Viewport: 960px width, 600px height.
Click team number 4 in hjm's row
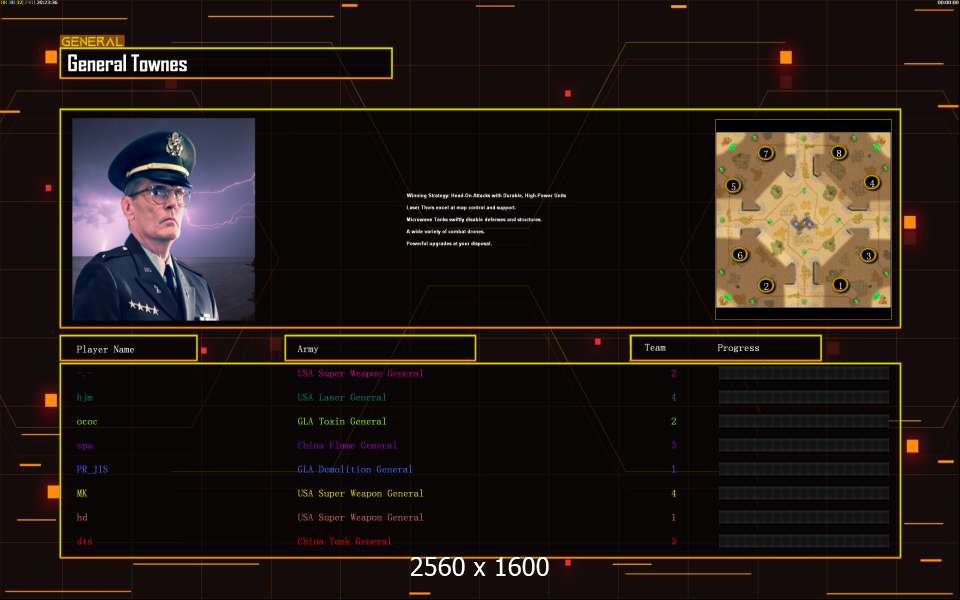(x=673, y=397)
